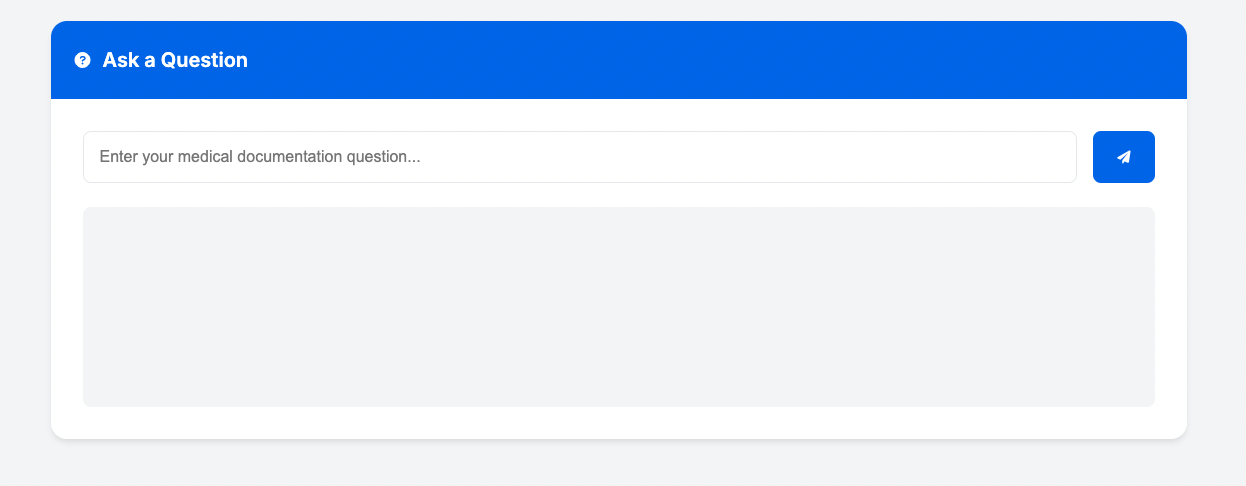
Task: Click the question mark circle icon
Action: tap(83, 60)
